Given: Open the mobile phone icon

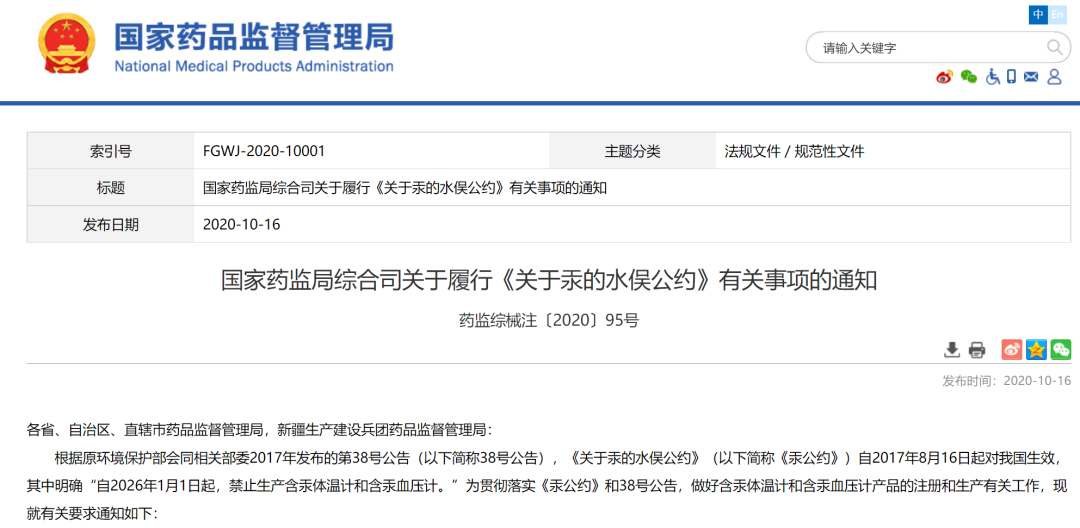Looking at the screenshot, I should pyautogui.click(x=1011, y=76).
